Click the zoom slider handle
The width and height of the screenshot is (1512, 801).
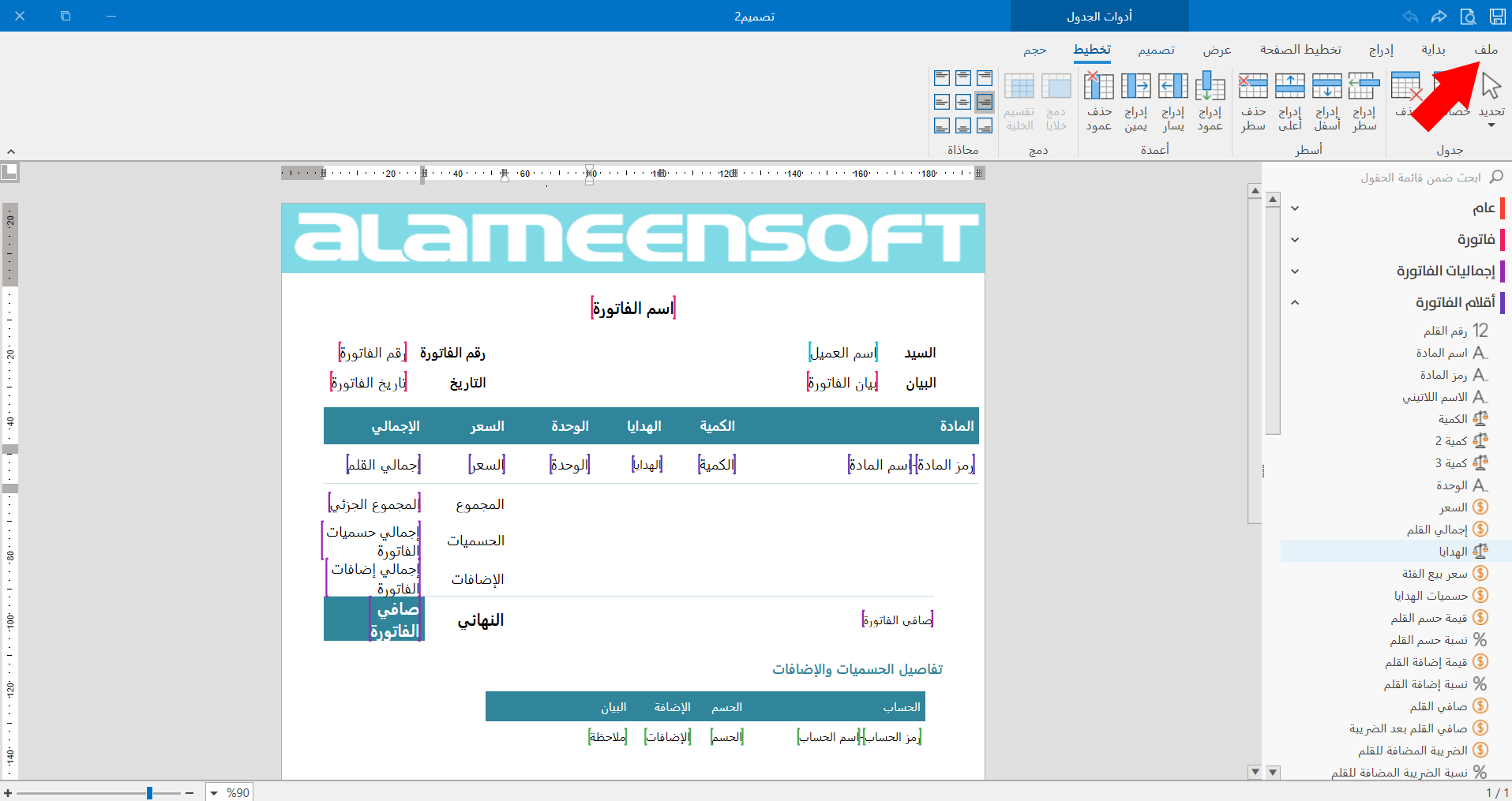click(149, 792)
